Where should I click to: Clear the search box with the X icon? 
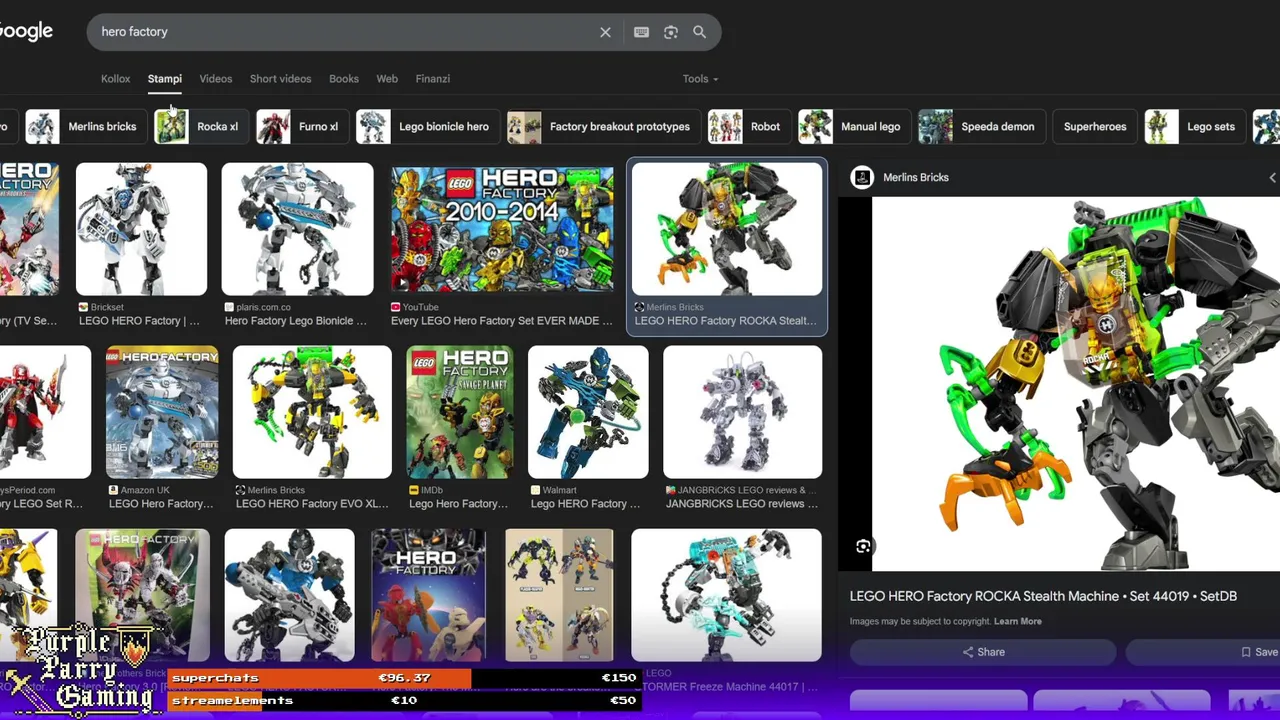[605, 32]
